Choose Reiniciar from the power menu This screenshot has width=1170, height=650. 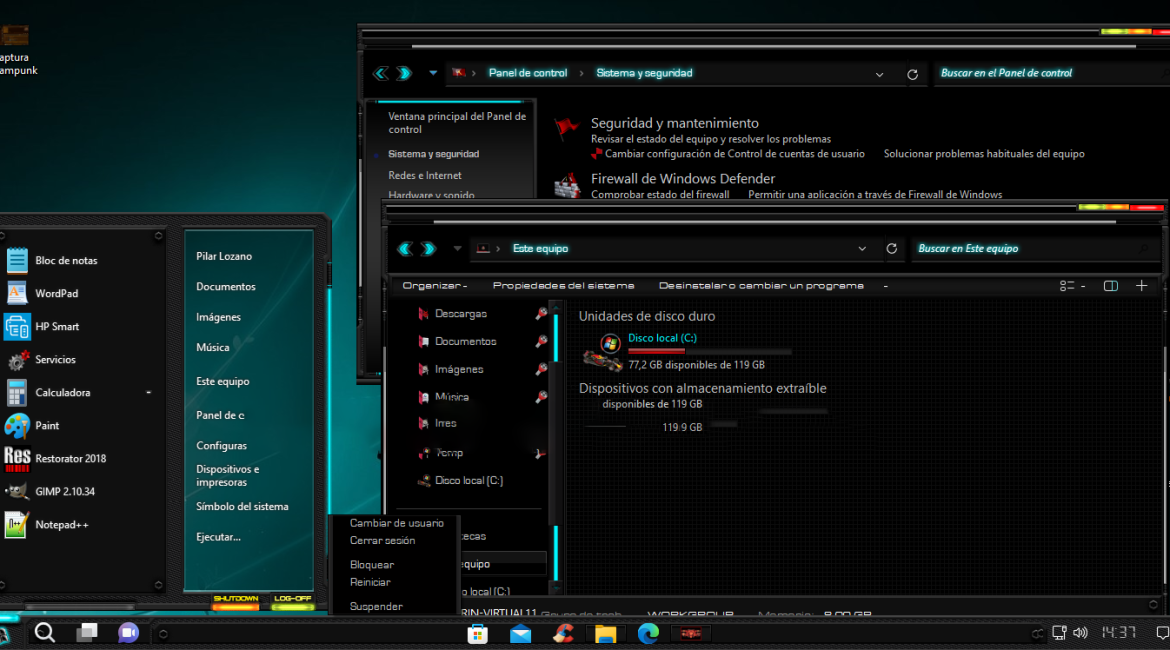(x=370, y=581)
